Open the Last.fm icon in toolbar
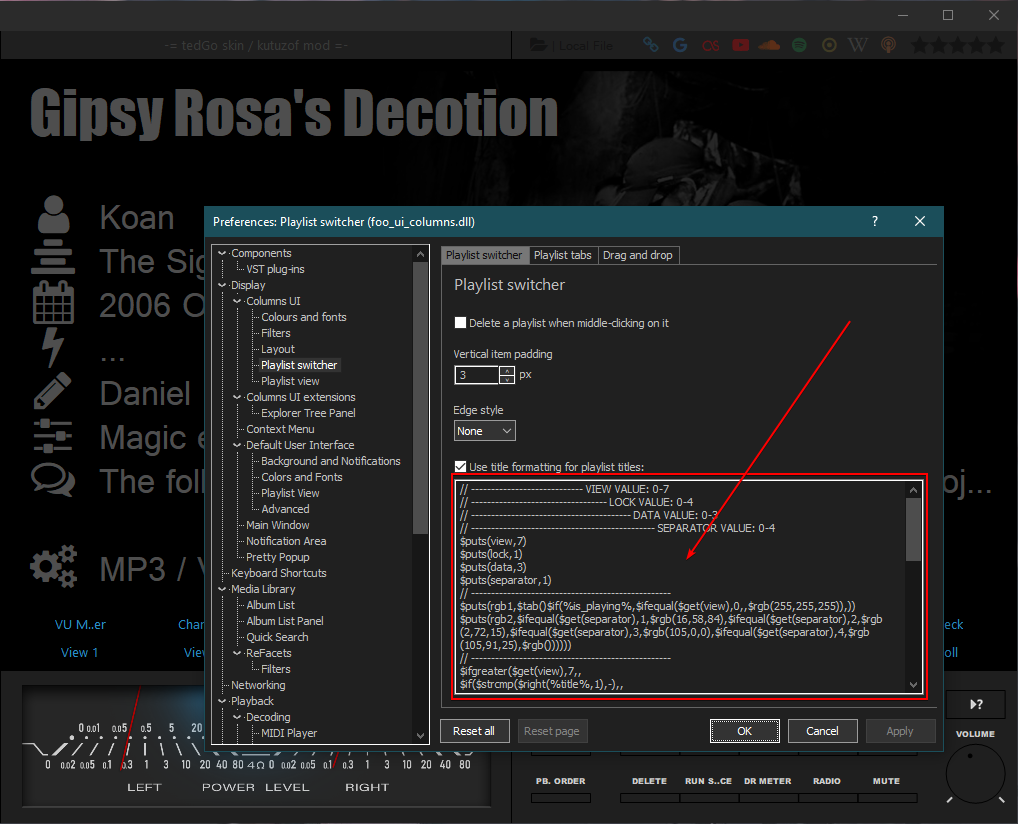The height and width of the screenshot is (824, 1018). point(710,45)
